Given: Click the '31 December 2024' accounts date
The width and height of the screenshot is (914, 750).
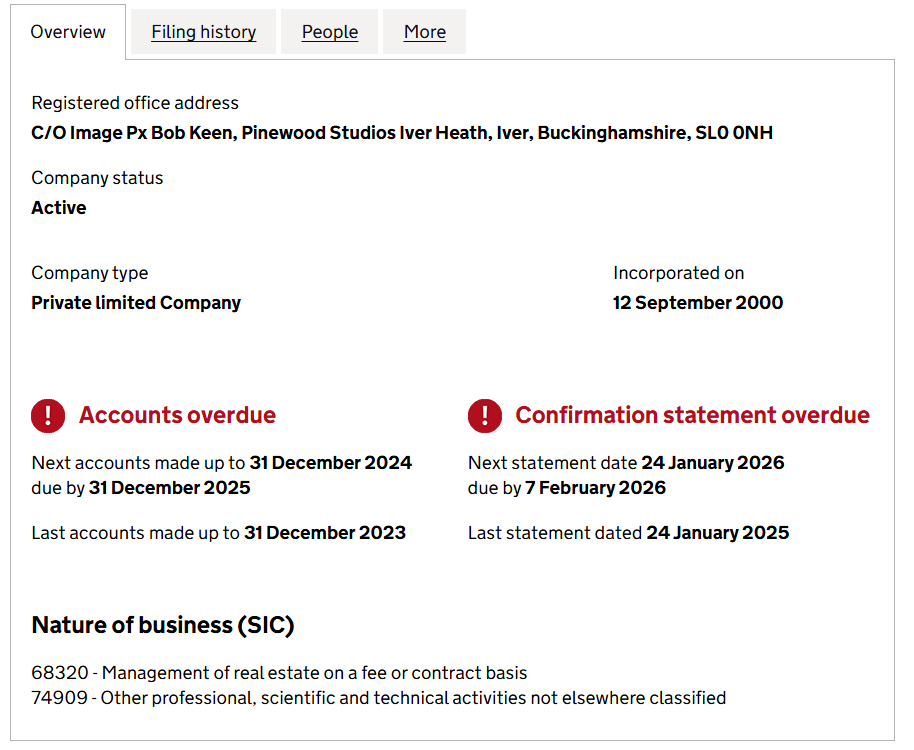Looking at the screenshot, I should pyautogui.click(x=331, y=463).
